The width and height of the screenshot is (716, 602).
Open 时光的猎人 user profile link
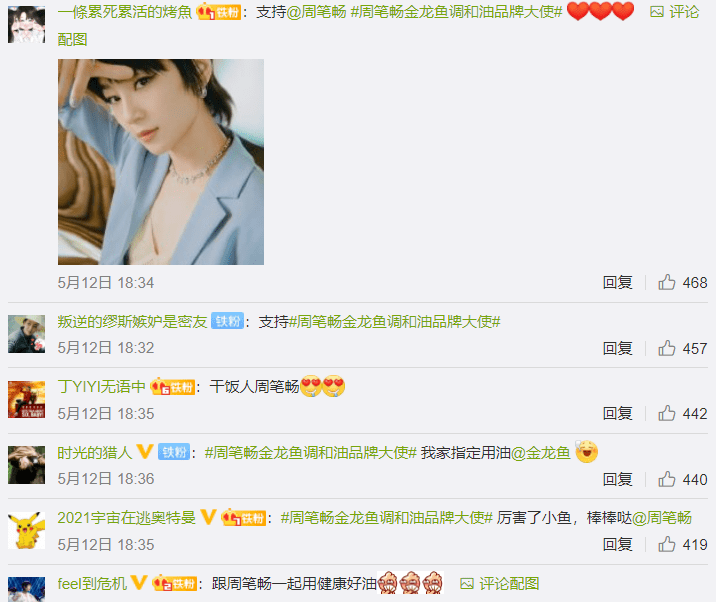[95, 453]
